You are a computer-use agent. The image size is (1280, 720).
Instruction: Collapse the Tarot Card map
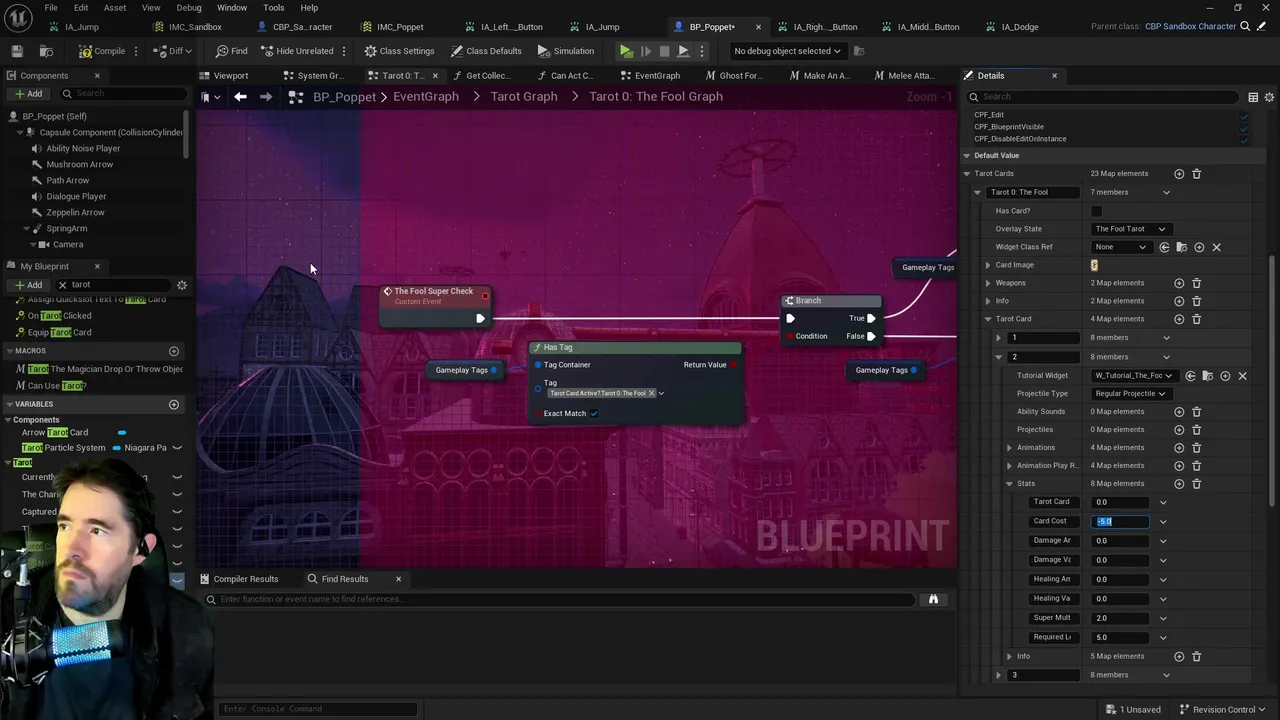[x=988, y=319]
